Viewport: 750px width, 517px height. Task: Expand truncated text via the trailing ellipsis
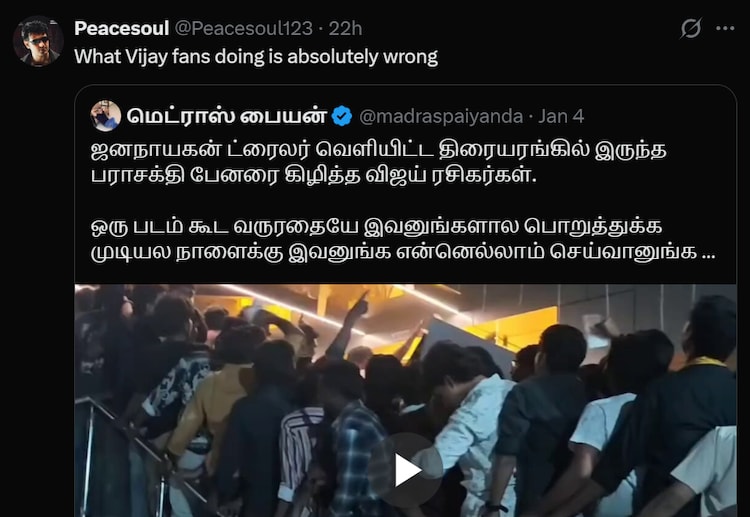coord(708,252)
